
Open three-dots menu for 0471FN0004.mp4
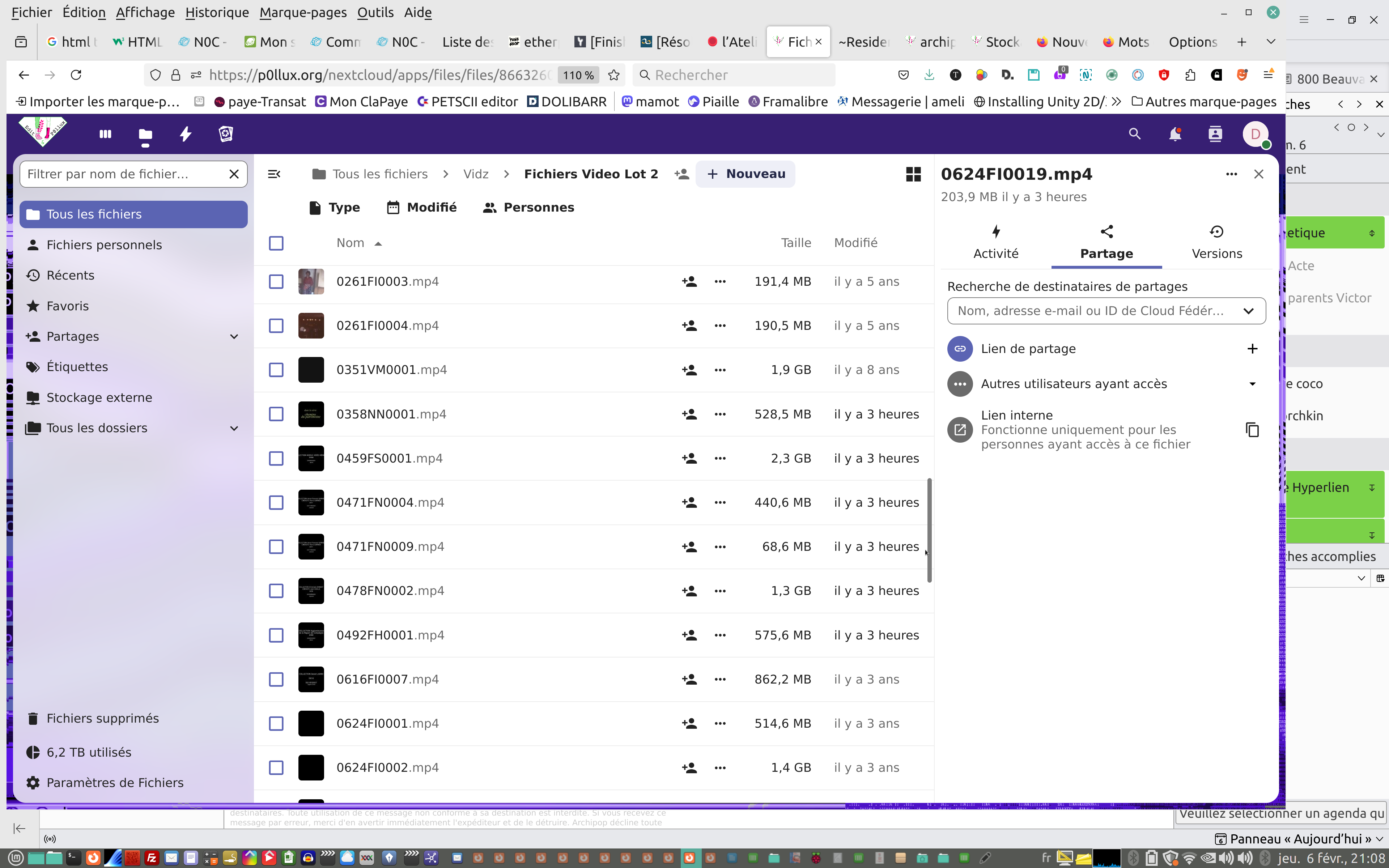720,502
